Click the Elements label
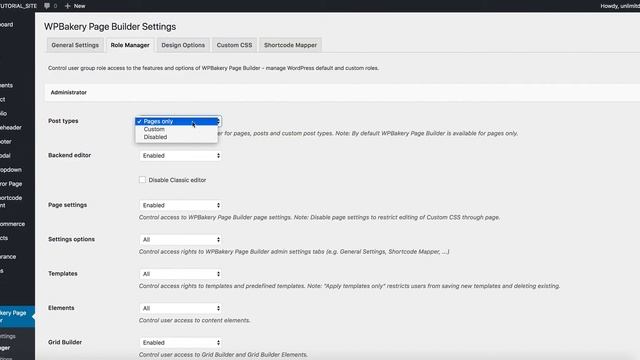 tap(61, 307)
